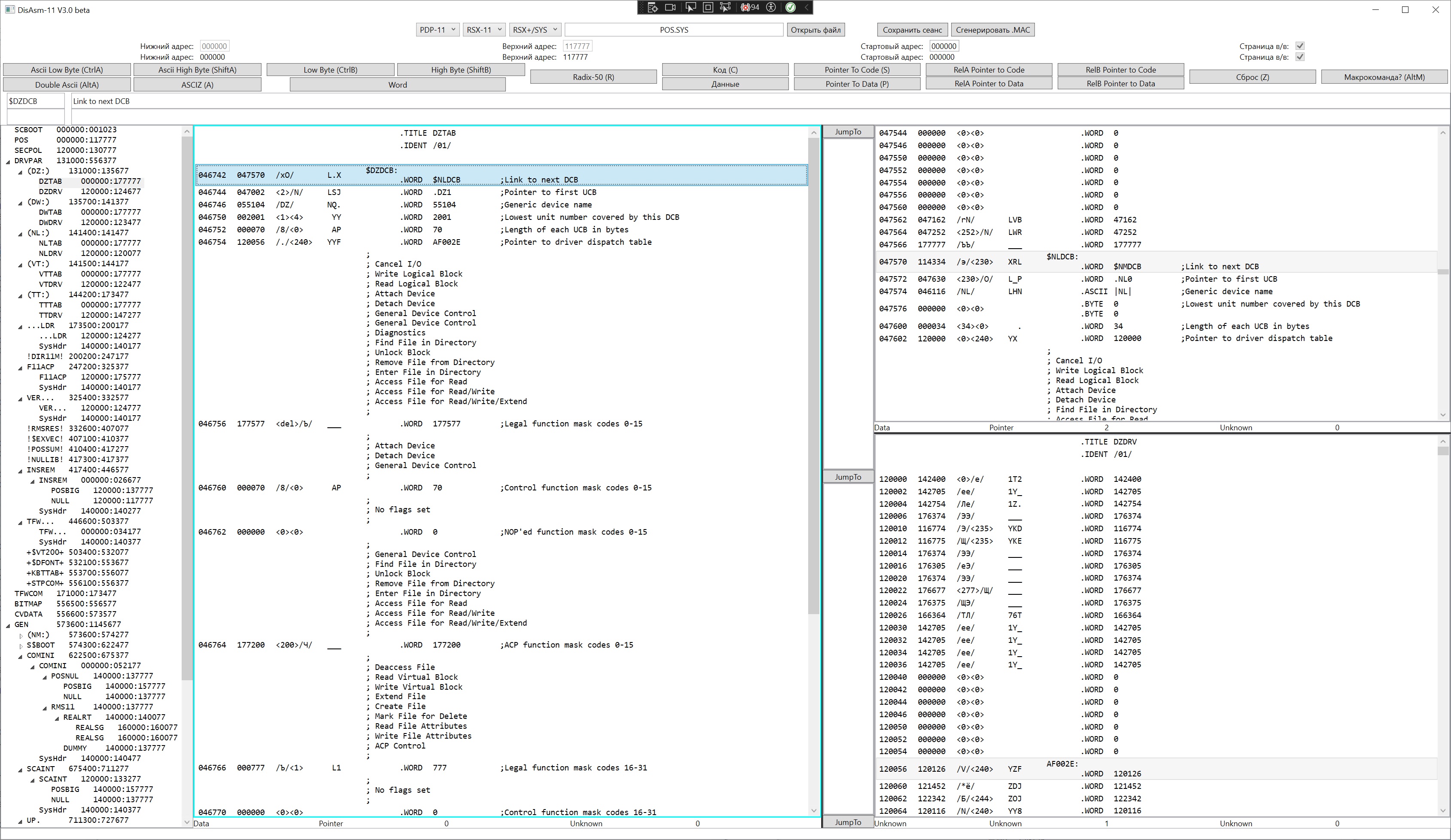The width and height of the screenshot is (1451, 840).
Task: Click the Track Focused Element icon
Action: click(726, 7)
